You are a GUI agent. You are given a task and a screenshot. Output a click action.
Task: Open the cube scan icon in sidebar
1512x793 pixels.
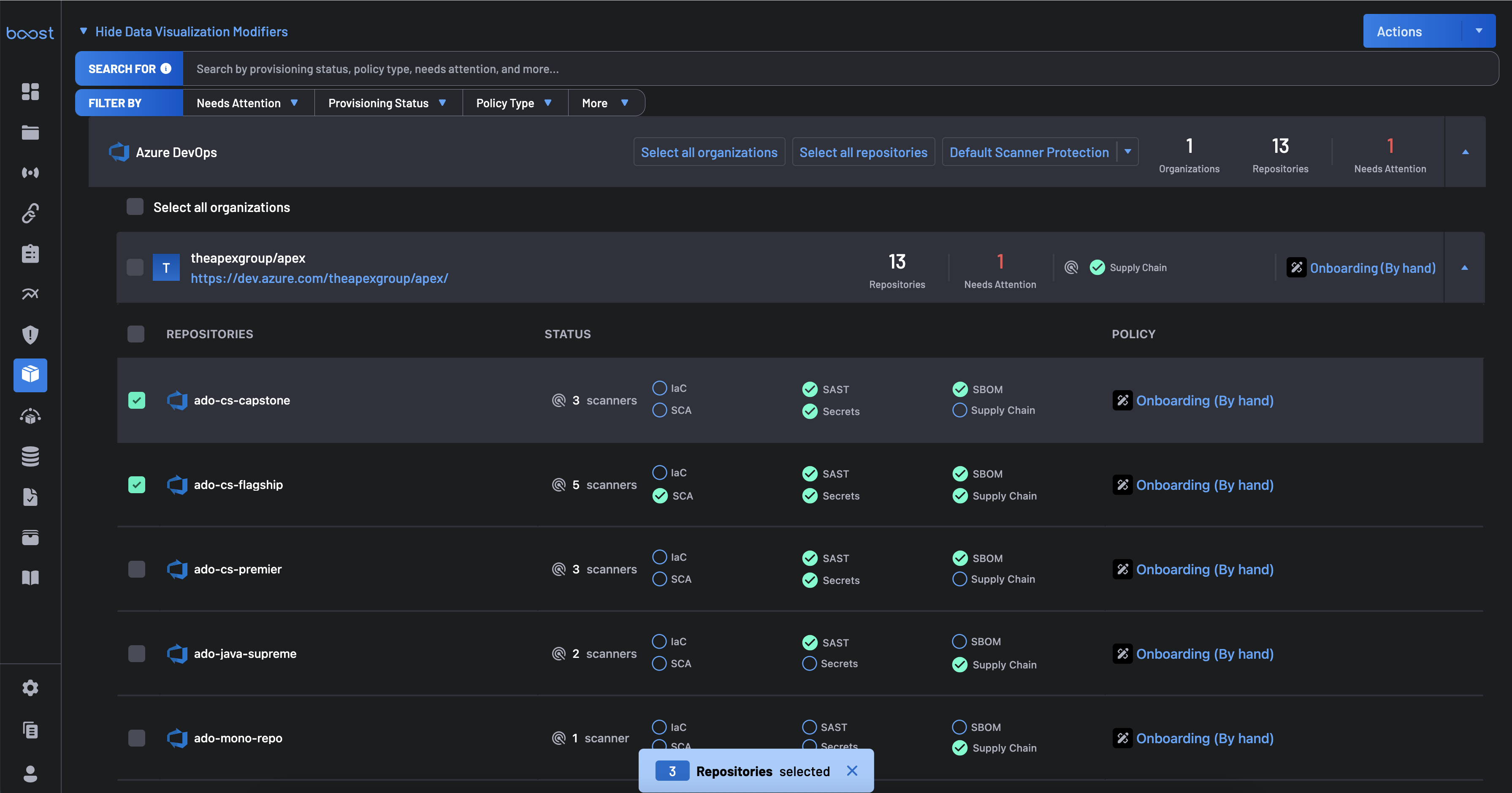click(30, 416)
